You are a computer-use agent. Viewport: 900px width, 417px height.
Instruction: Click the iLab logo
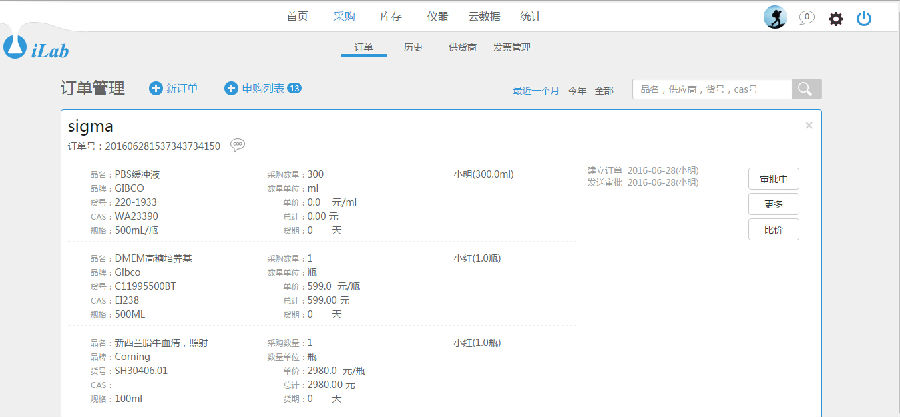pyautogui.click(x=36, y=48)
